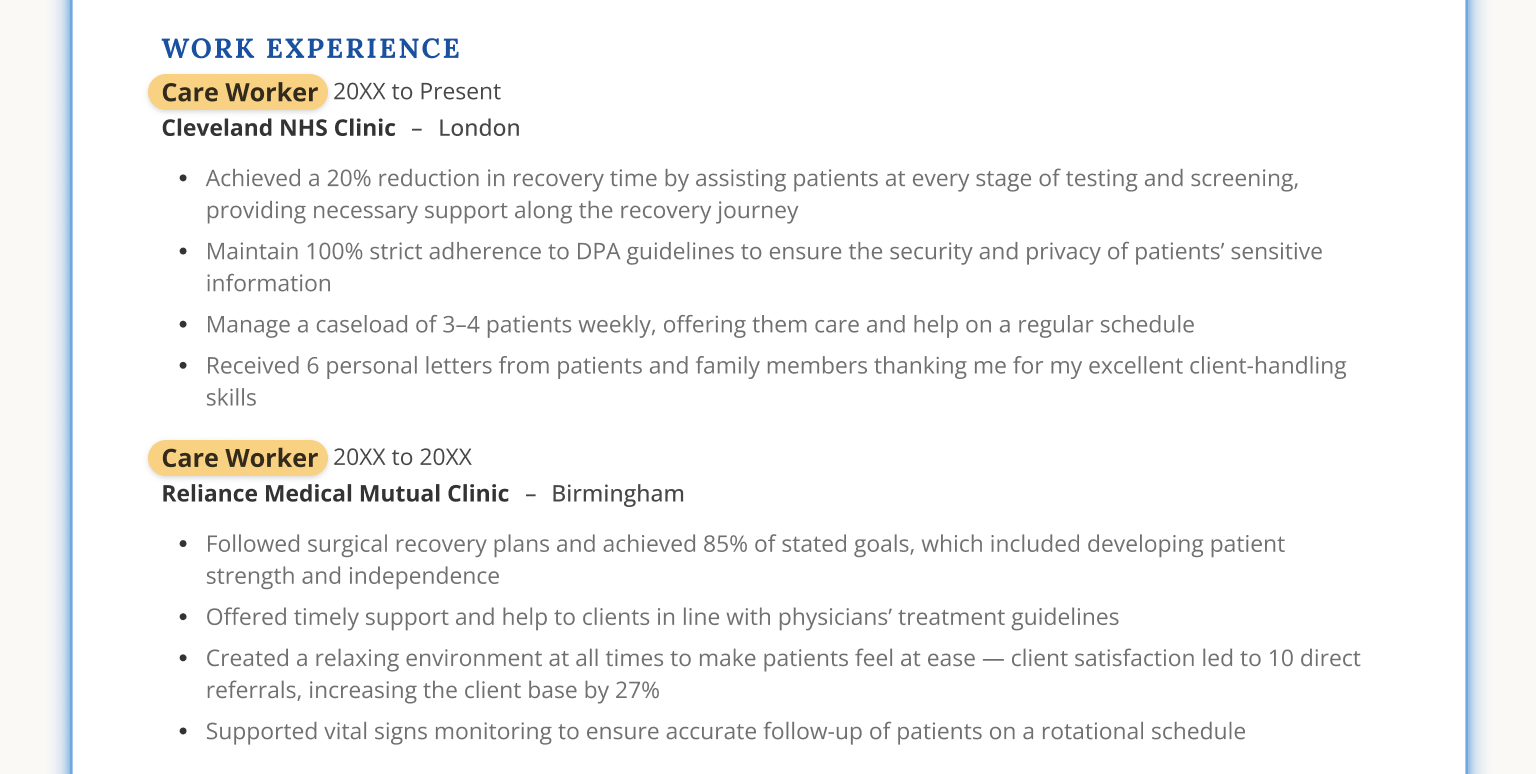Click the WORK EXPERIENCE section heading

coord(311,48)
